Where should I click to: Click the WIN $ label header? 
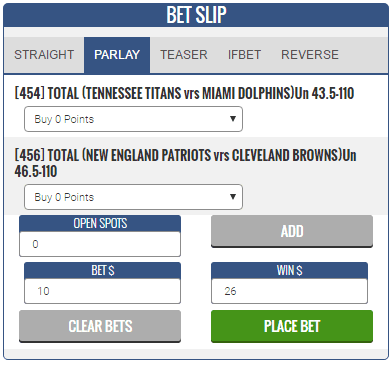pyautogui.click(x=289, y=271)
